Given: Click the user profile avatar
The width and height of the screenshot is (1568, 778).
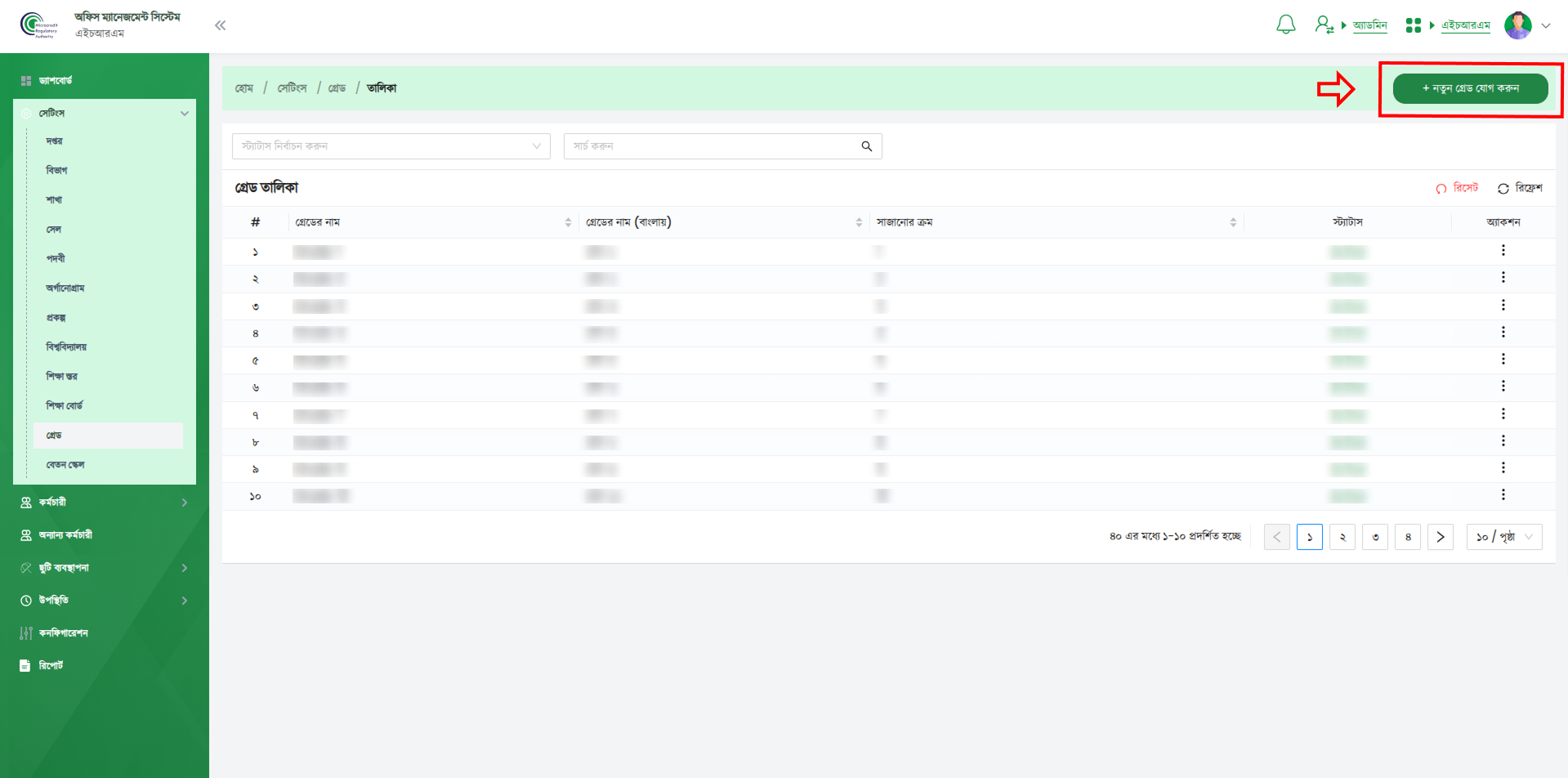Looking at the screenshot, I should [1517, 25].
